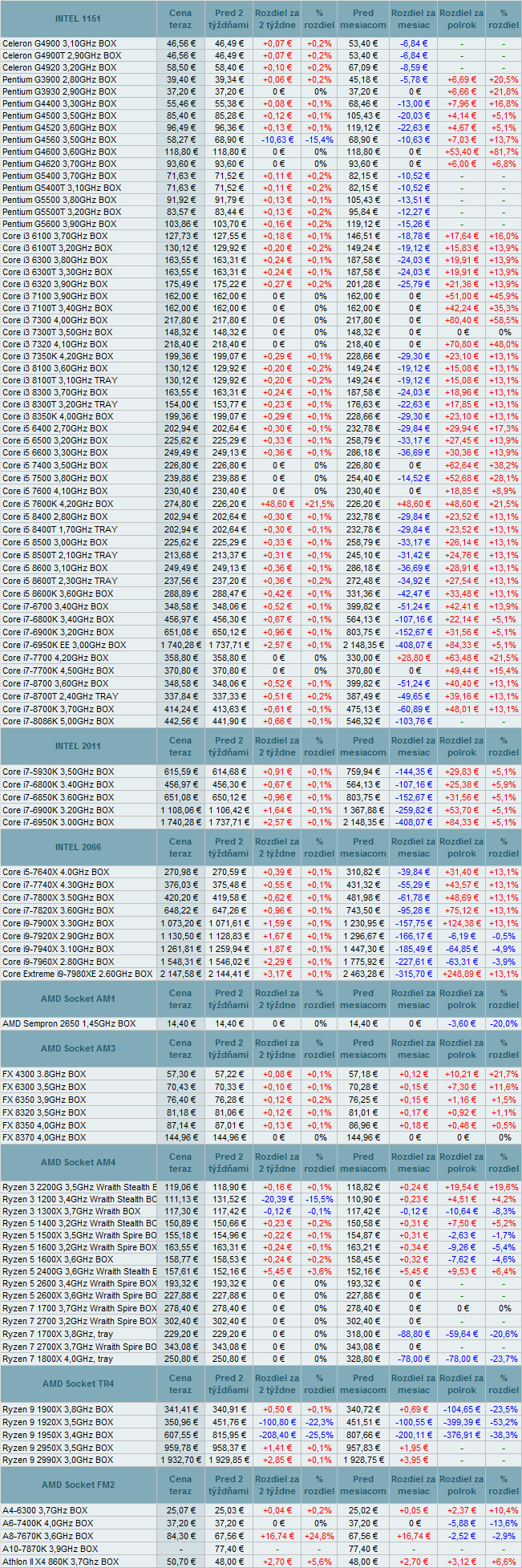Select A8-7670K 3,6GHz BOX row name
This screenshot has height=1568, width=522.
(x=48, y=1536)
